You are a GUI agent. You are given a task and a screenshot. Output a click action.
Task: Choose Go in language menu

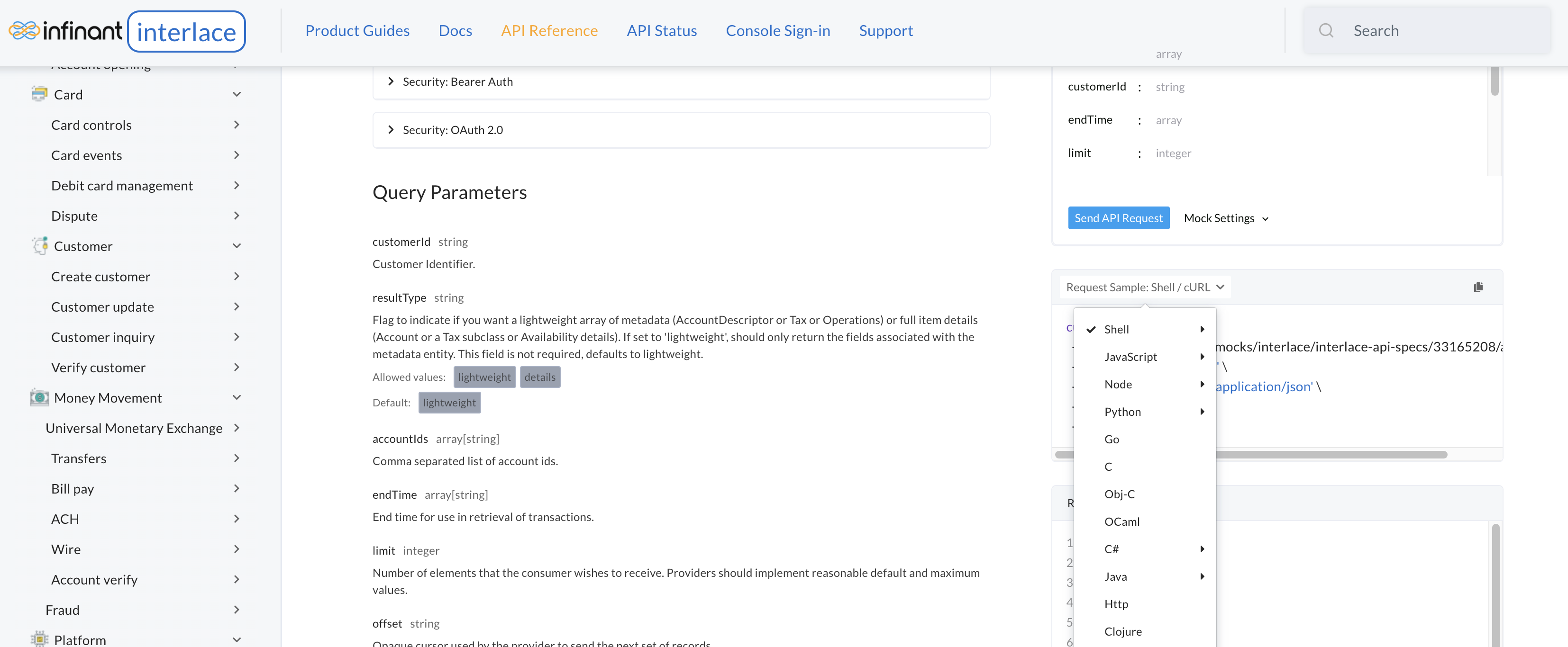tap(1112, 439)
